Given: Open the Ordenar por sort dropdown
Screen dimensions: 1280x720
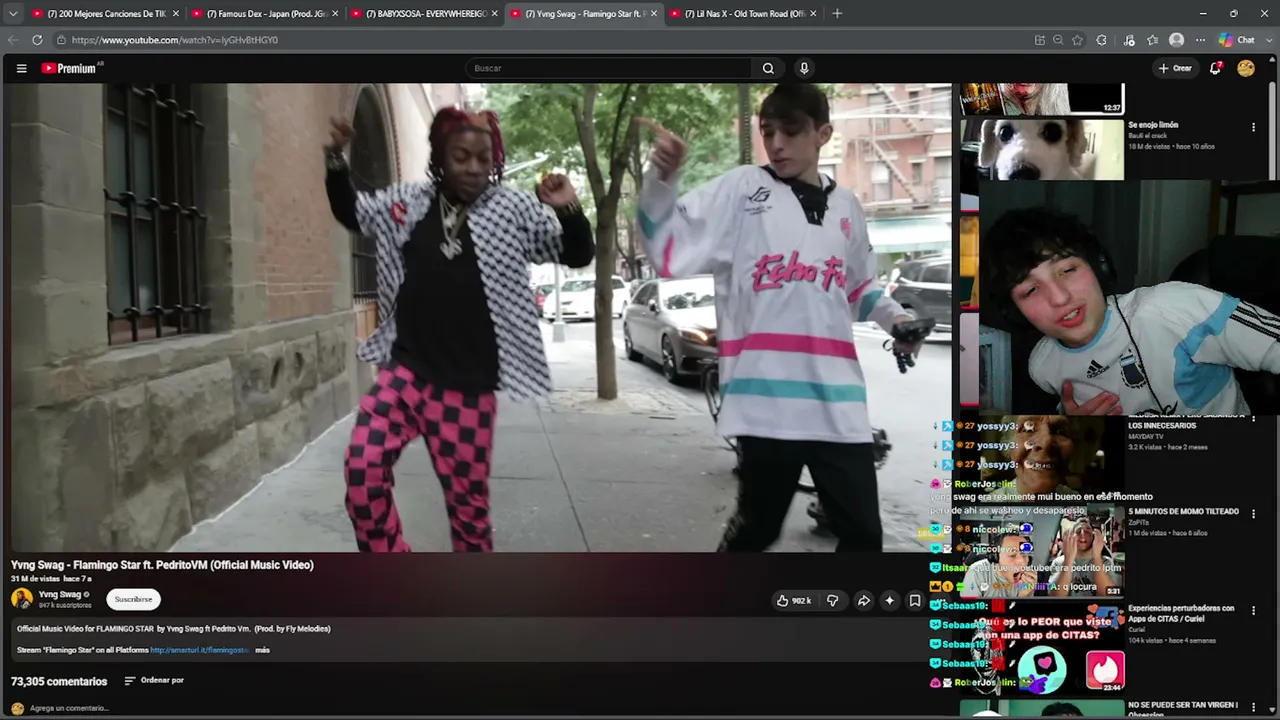Looking at the screenshot, I should (154, 680).
